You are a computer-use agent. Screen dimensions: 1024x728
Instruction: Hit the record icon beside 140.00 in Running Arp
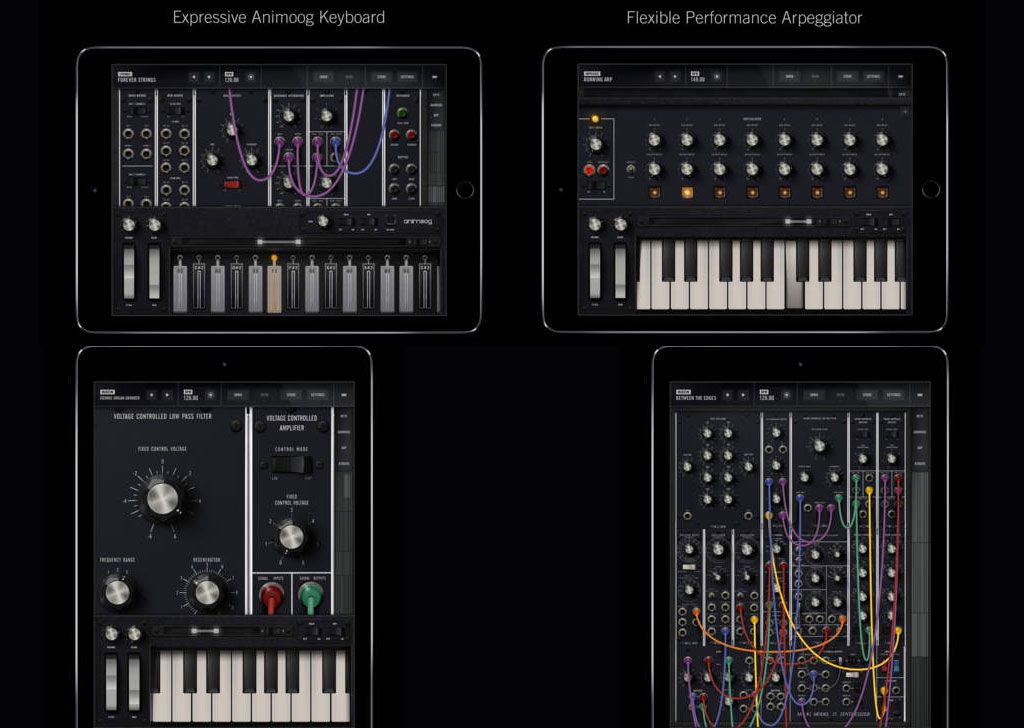click(x=717, y=77)
